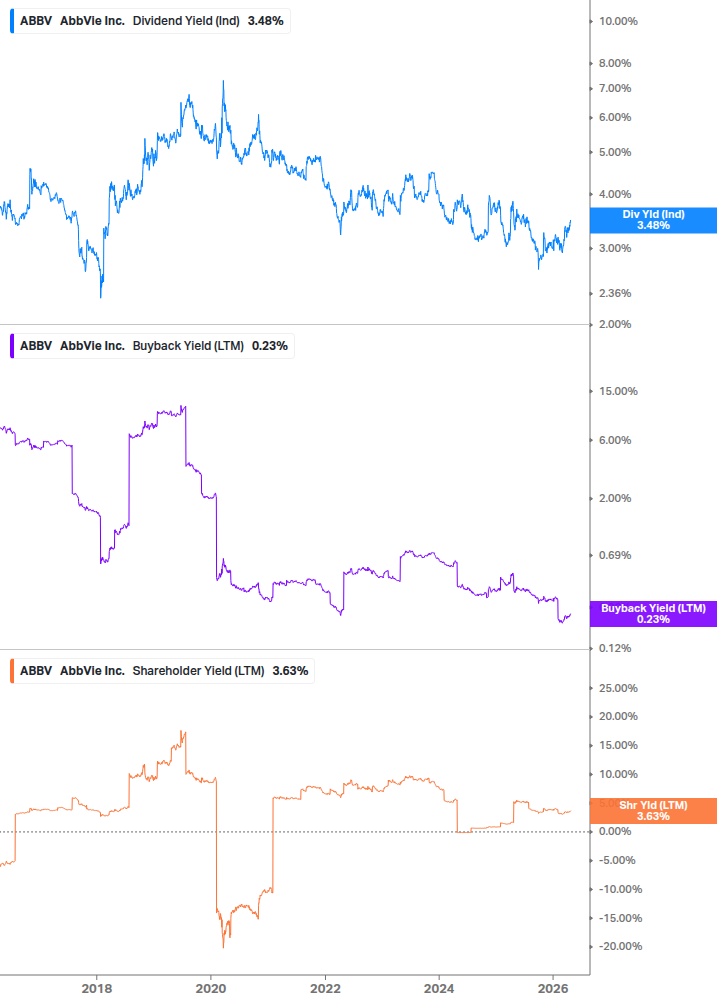
Task: Click the orange Shr Yld (LTM) 3.63% tag
Action: tap(653, 811)
